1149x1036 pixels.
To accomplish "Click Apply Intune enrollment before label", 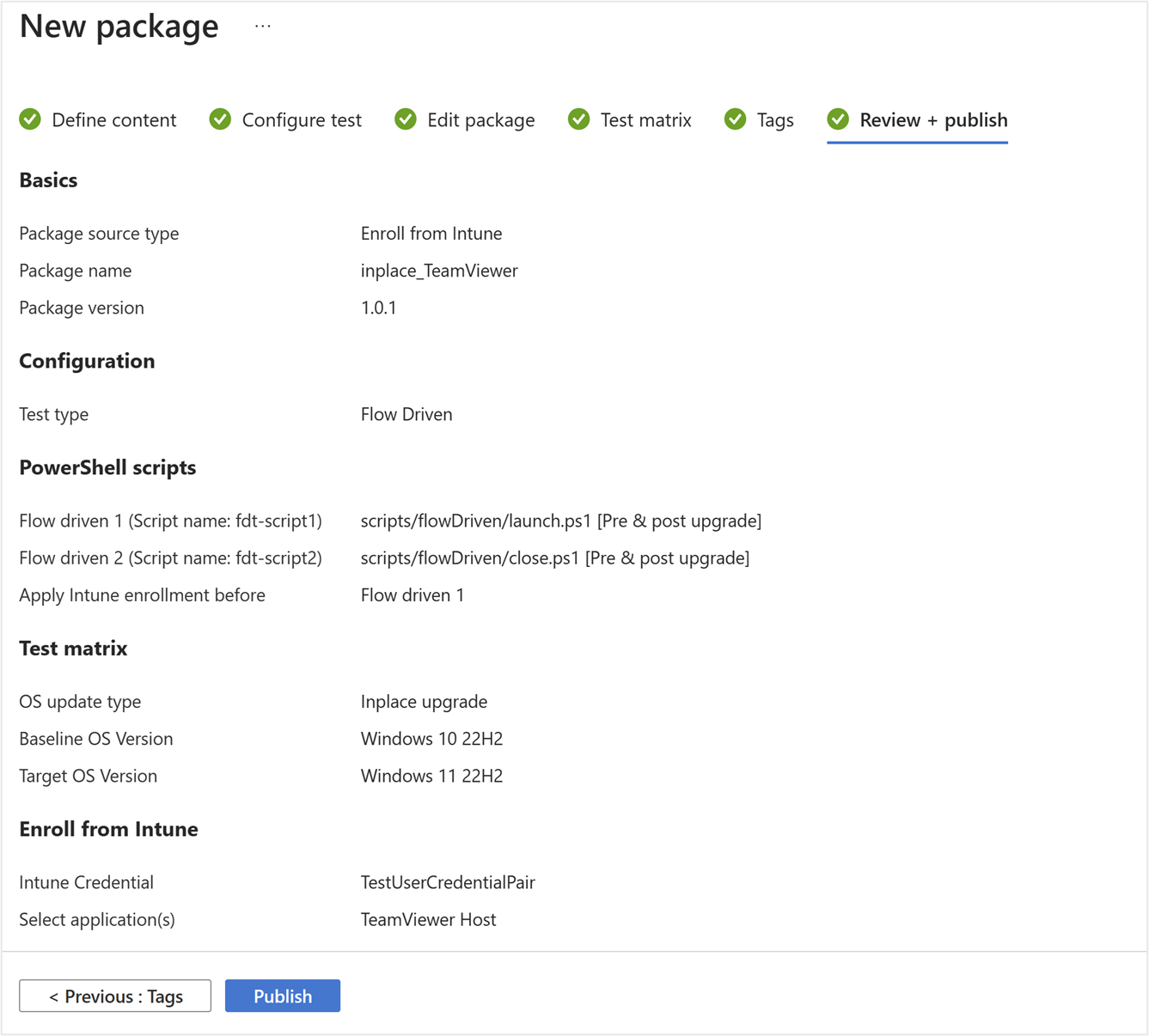I will point(143,594).
